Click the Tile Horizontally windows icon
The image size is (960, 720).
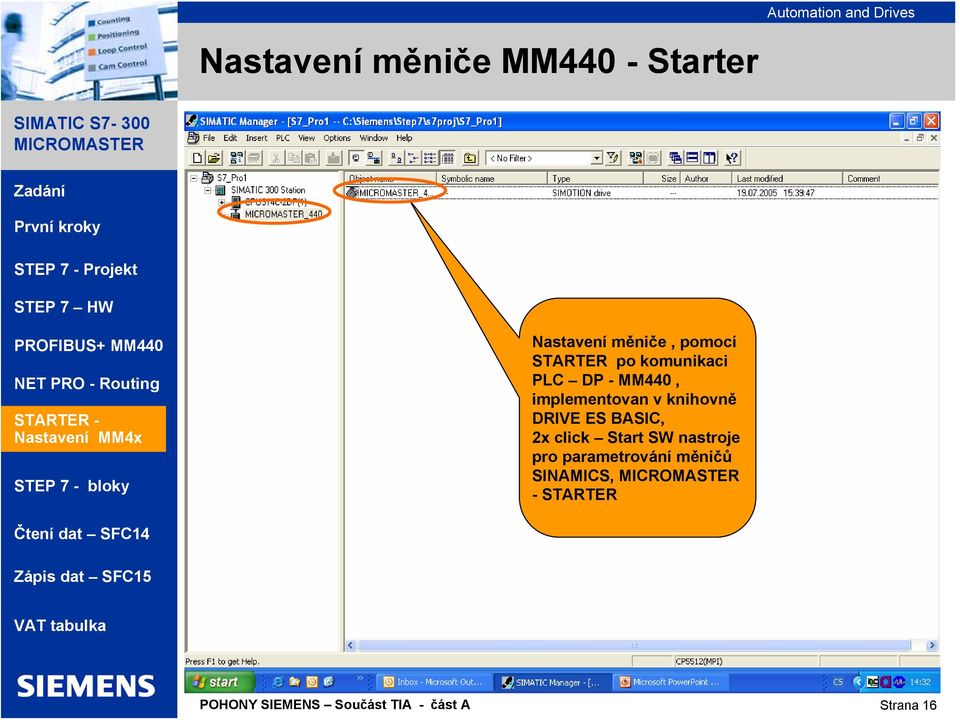click(x=692, y=159)
